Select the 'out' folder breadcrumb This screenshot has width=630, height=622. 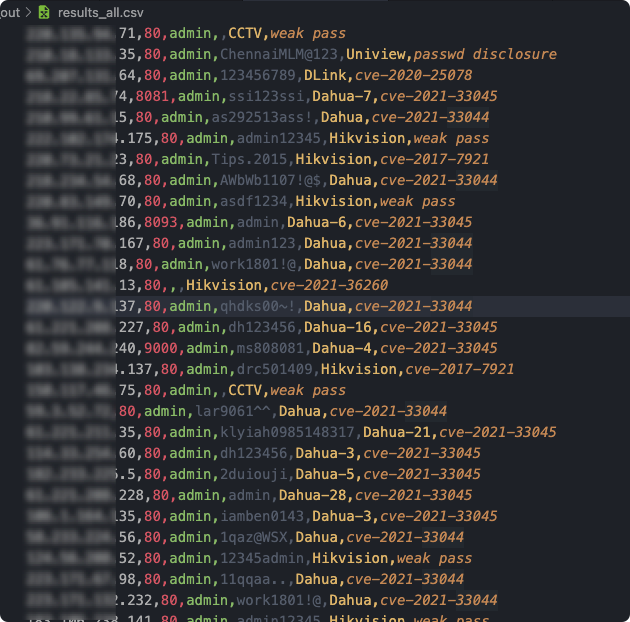[10, 12]
